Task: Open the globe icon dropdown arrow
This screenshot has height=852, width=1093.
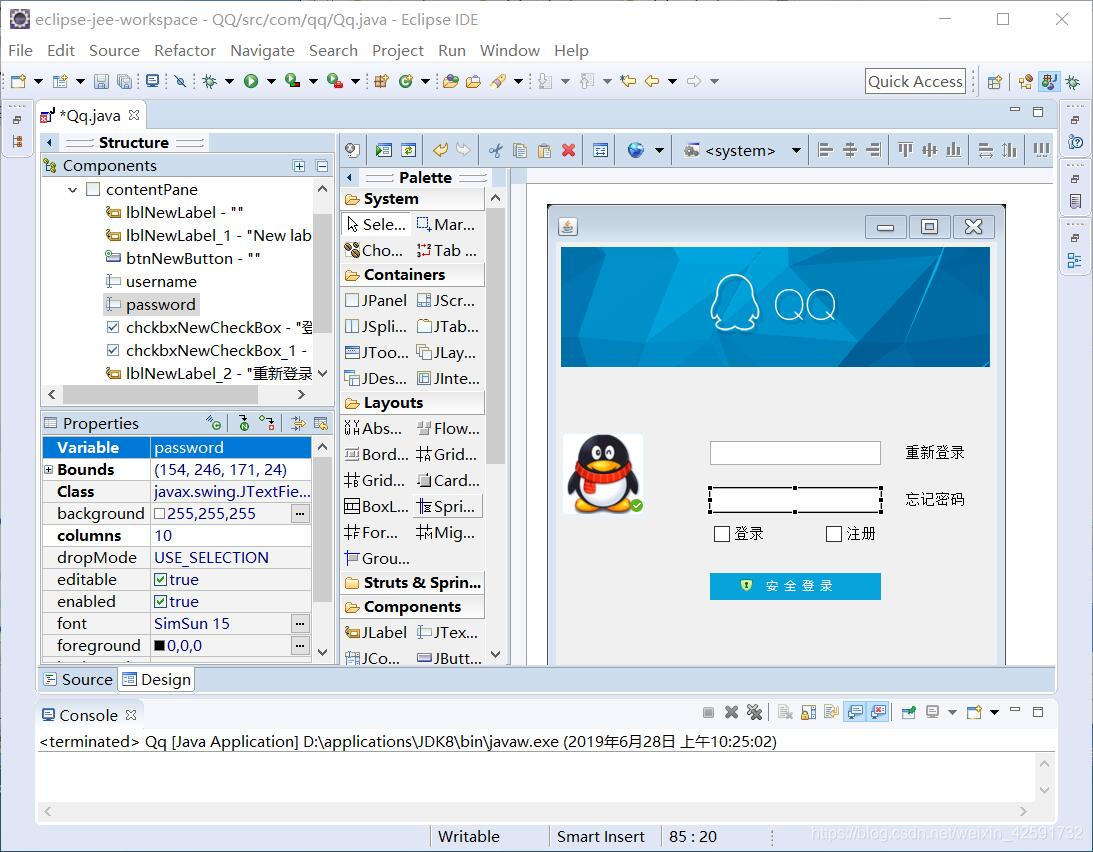Action: point(659,151)
